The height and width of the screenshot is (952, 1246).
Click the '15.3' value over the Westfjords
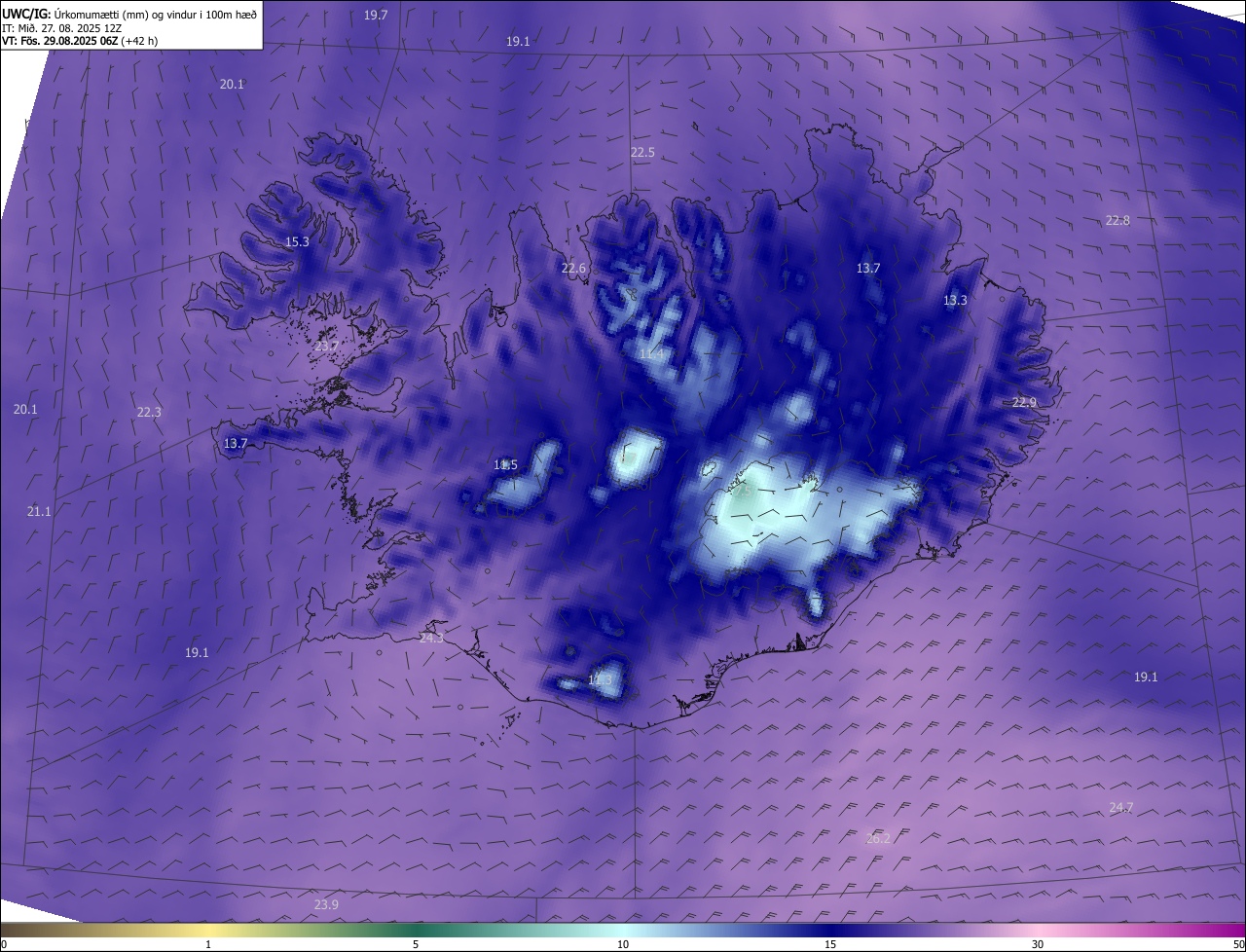[x=297, y=242]
